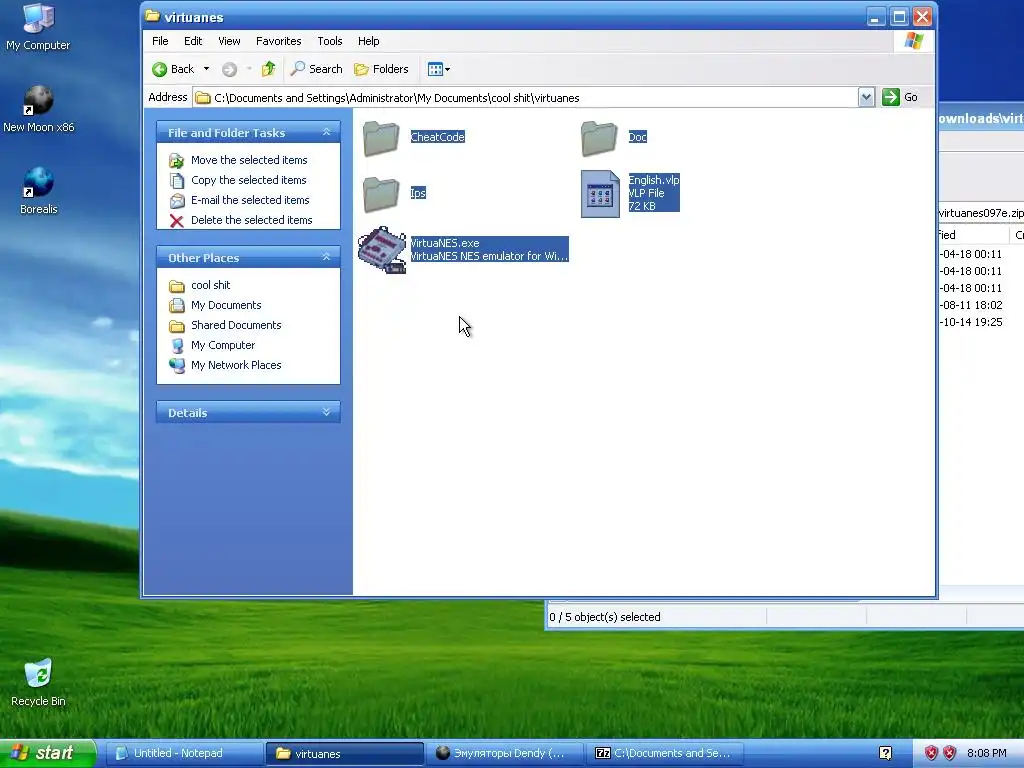Screen dimensions: 1024x768
Task: Collapse the Other Places panel
Action: point(327,257)
